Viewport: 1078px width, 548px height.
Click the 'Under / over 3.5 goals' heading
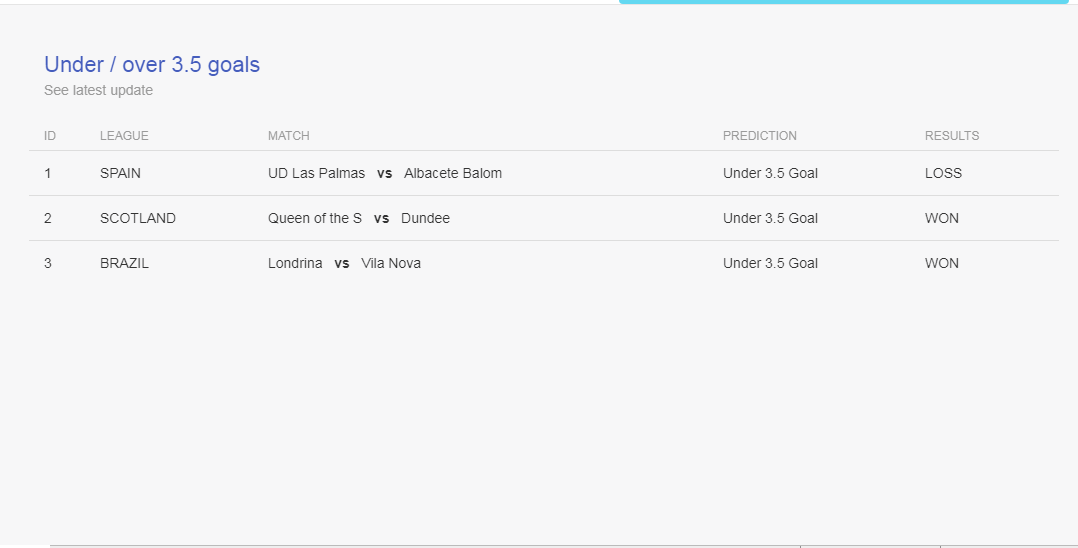tap(152, 65)
